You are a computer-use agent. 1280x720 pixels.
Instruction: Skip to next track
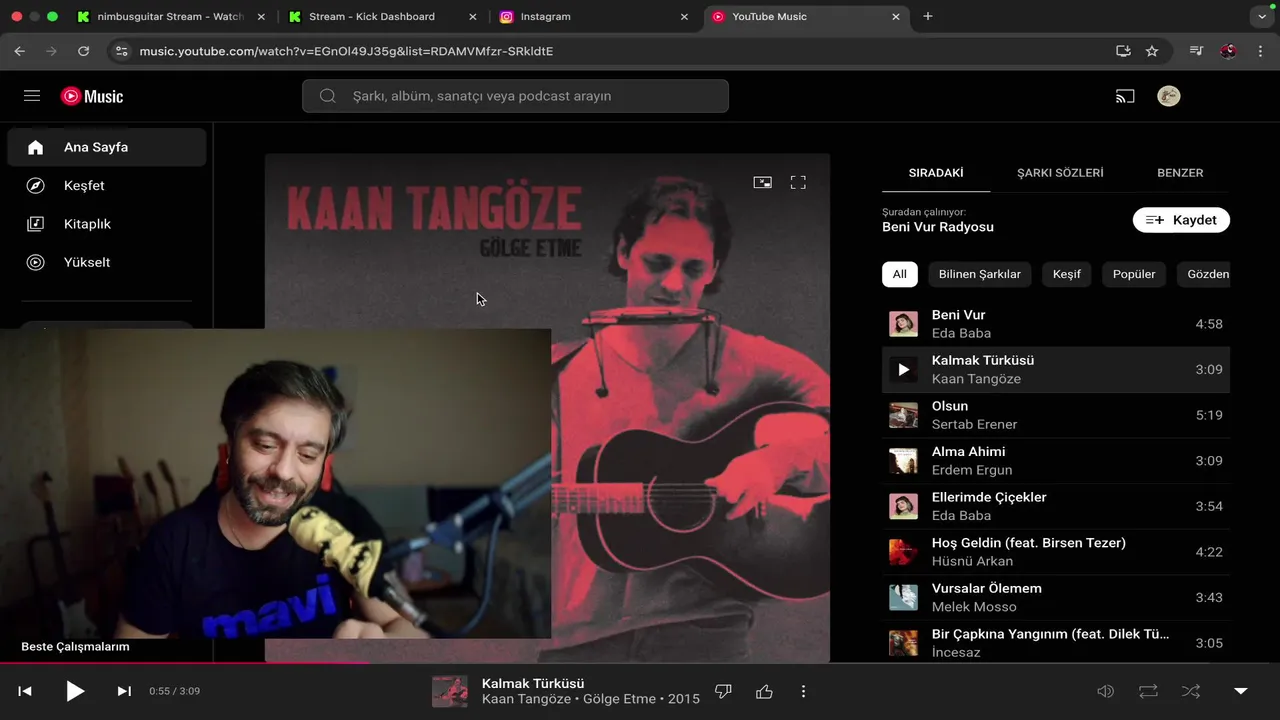pyautogui.click(x=124, y=691)
